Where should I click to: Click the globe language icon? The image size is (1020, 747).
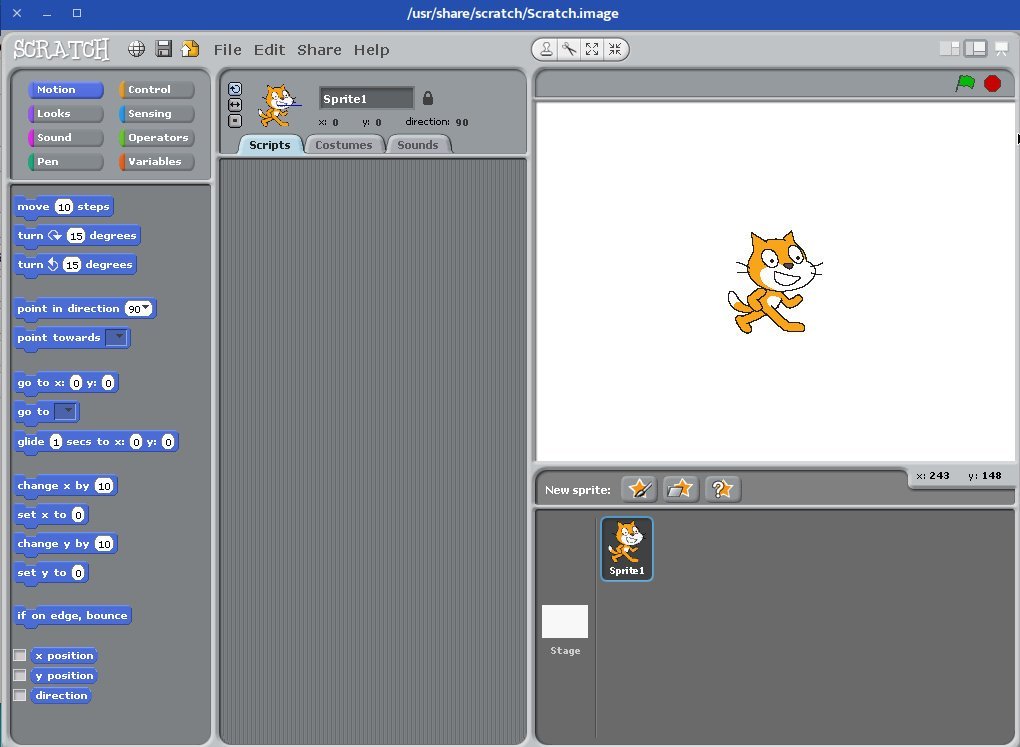[137, 49]
